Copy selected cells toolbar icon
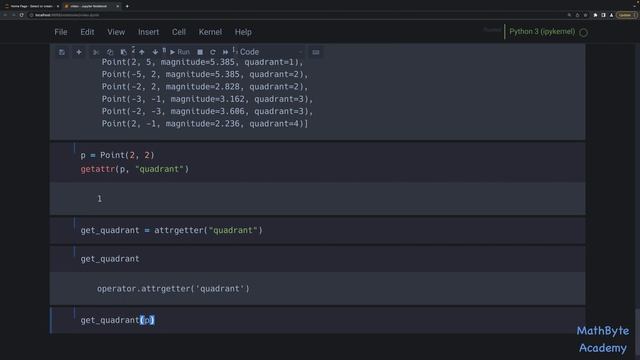The height and width of the screenshot is (360, 640). [110, 52]
